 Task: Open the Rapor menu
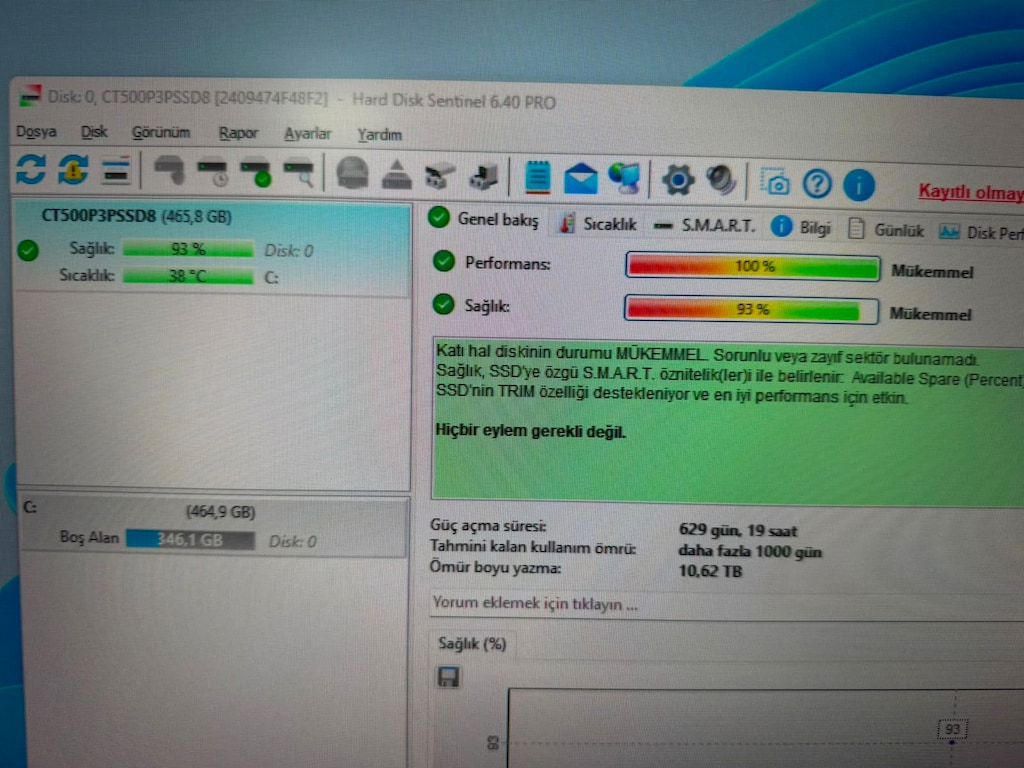238,134
